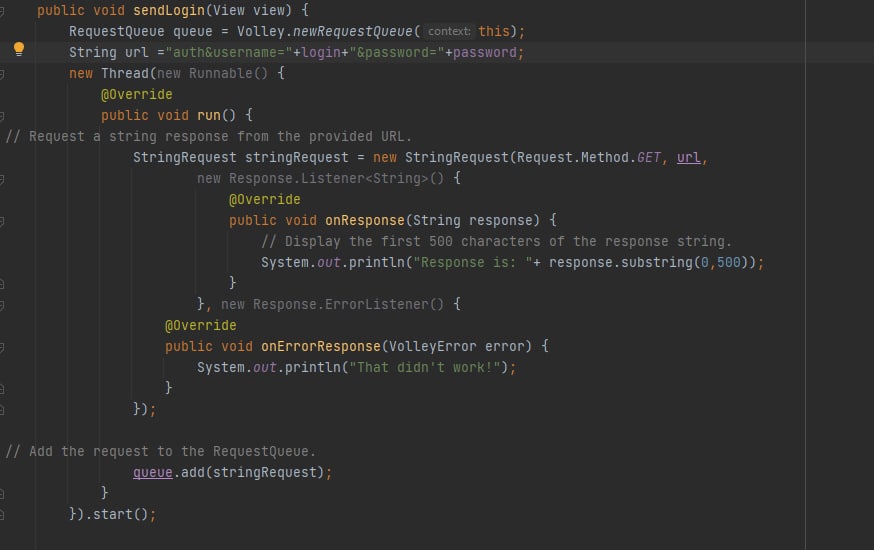Click the yellow lightbulb quick-fix icon

19,49
